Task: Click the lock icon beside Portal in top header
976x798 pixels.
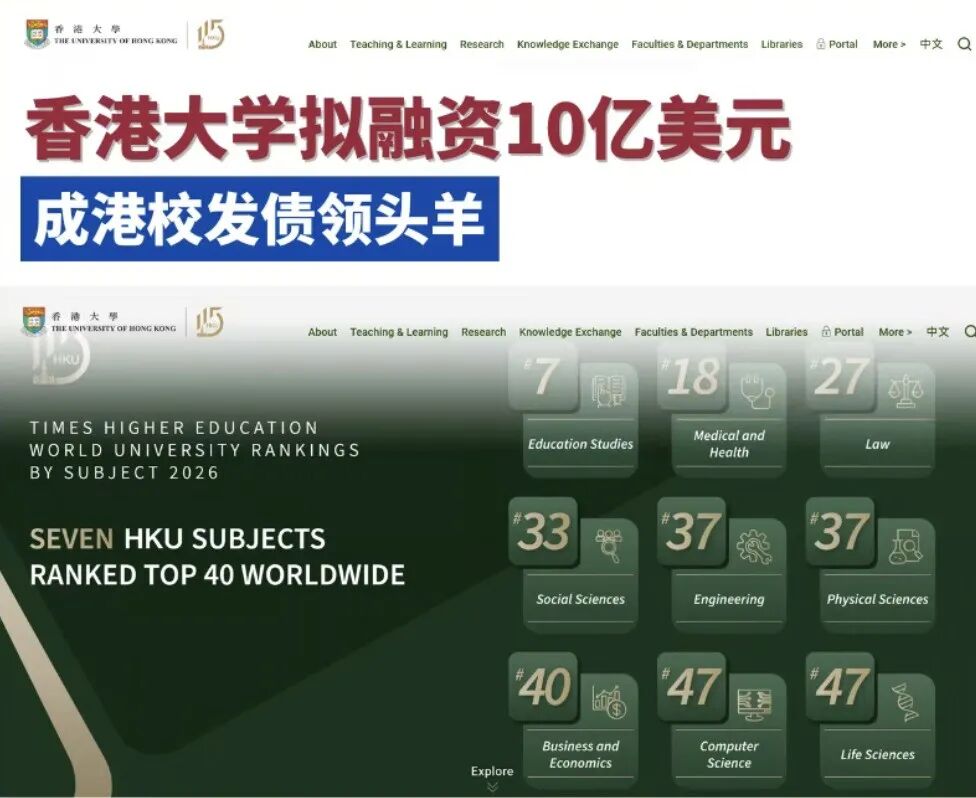Action: (x=820, y=44)
